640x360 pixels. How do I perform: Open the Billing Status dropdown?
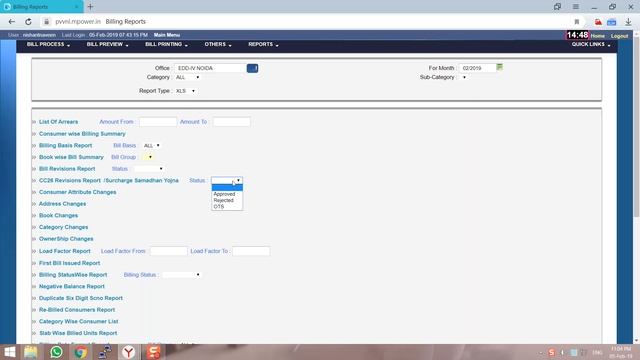[181, 275]
